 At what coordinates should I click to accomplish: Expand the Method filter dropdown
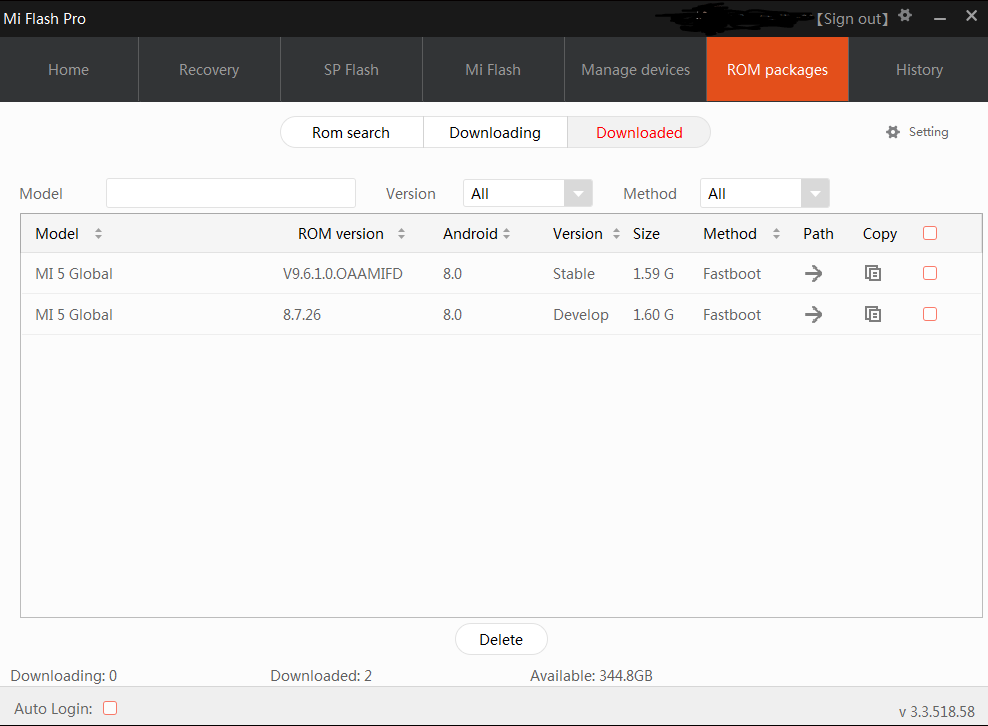815,194
